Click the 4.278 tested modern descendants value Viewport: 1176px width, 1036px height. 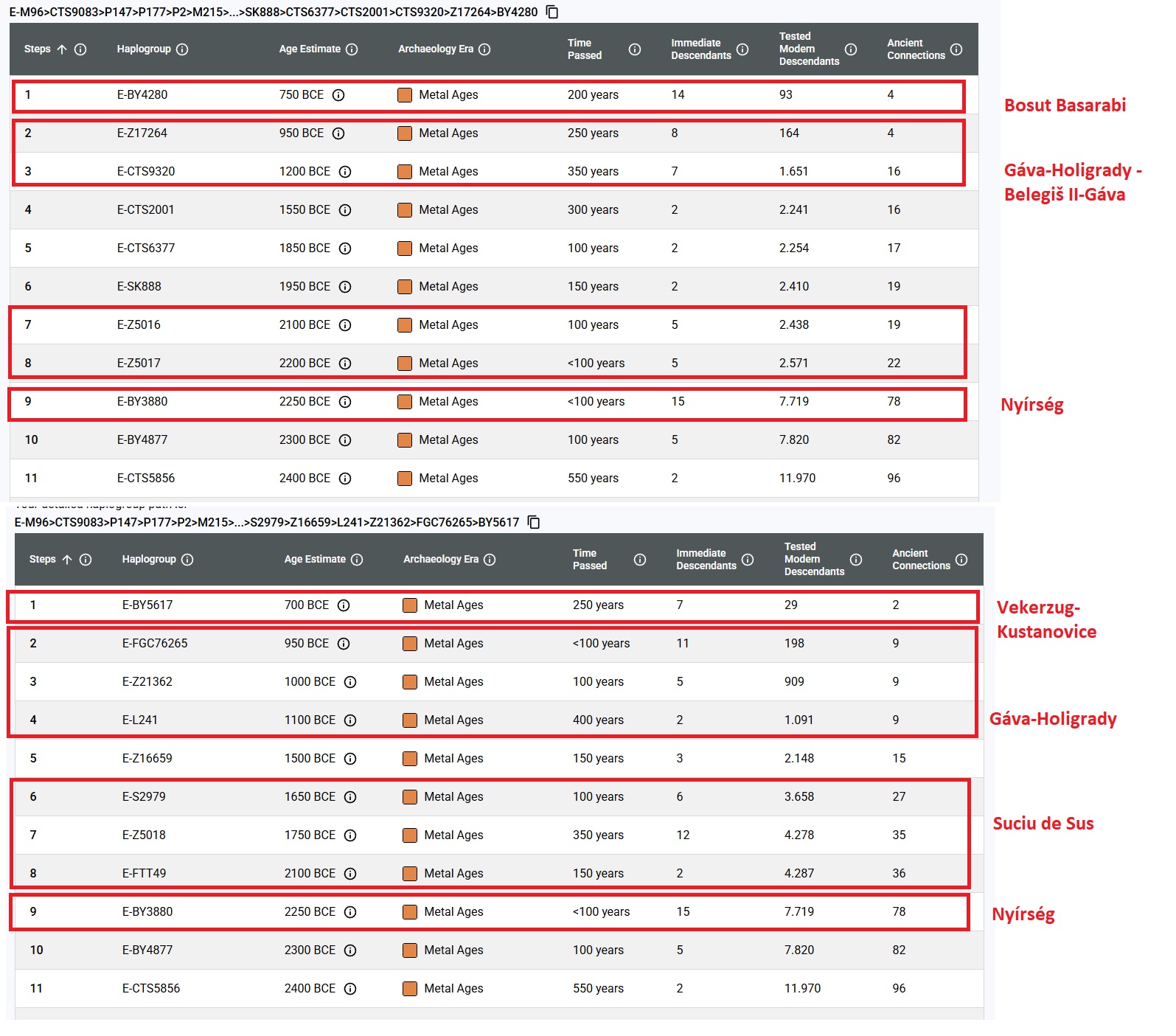pos(799,835)
